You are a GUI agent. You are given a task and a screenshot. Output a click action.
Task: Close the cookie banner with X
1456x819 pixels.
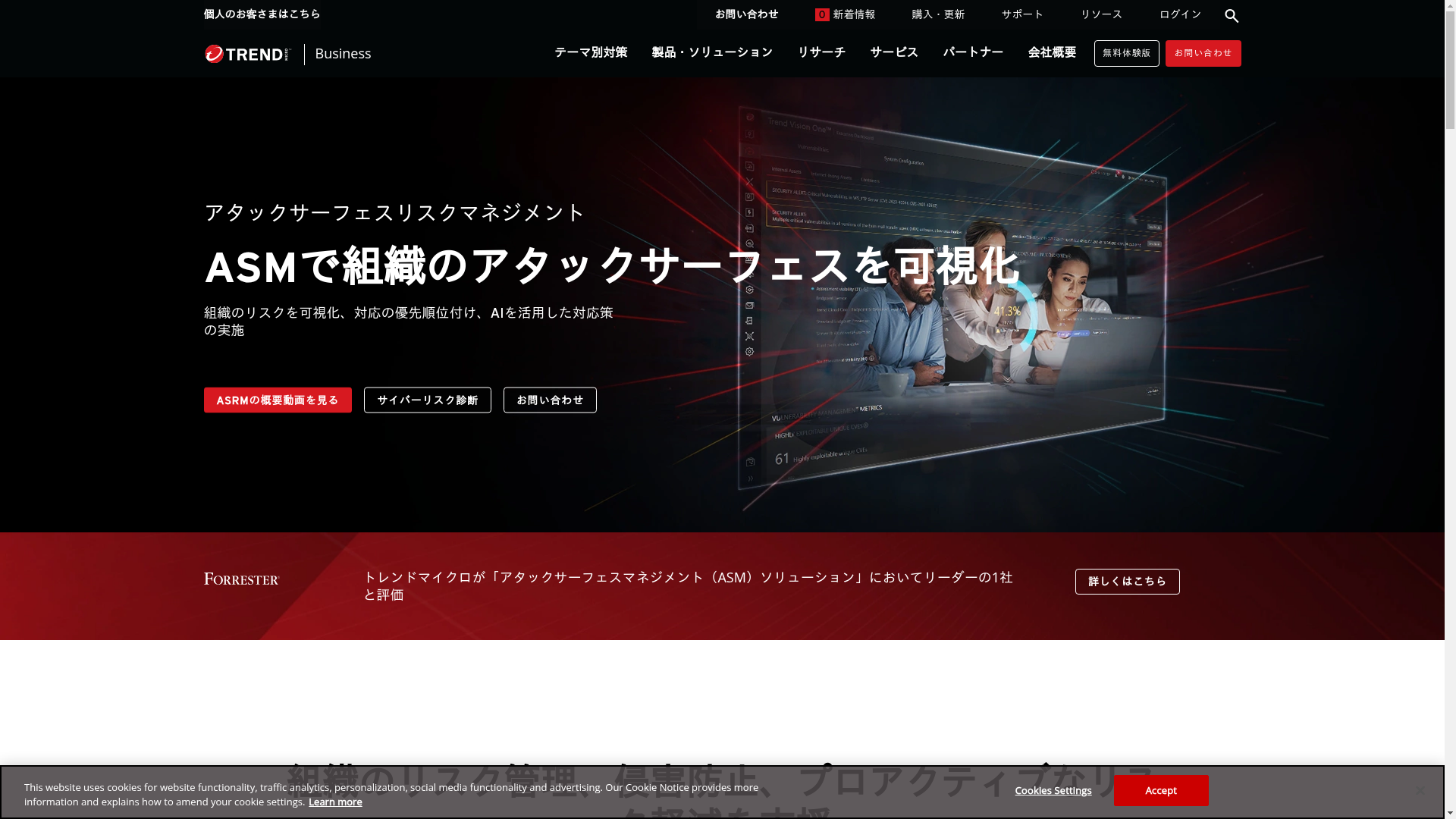point(1420,791)
